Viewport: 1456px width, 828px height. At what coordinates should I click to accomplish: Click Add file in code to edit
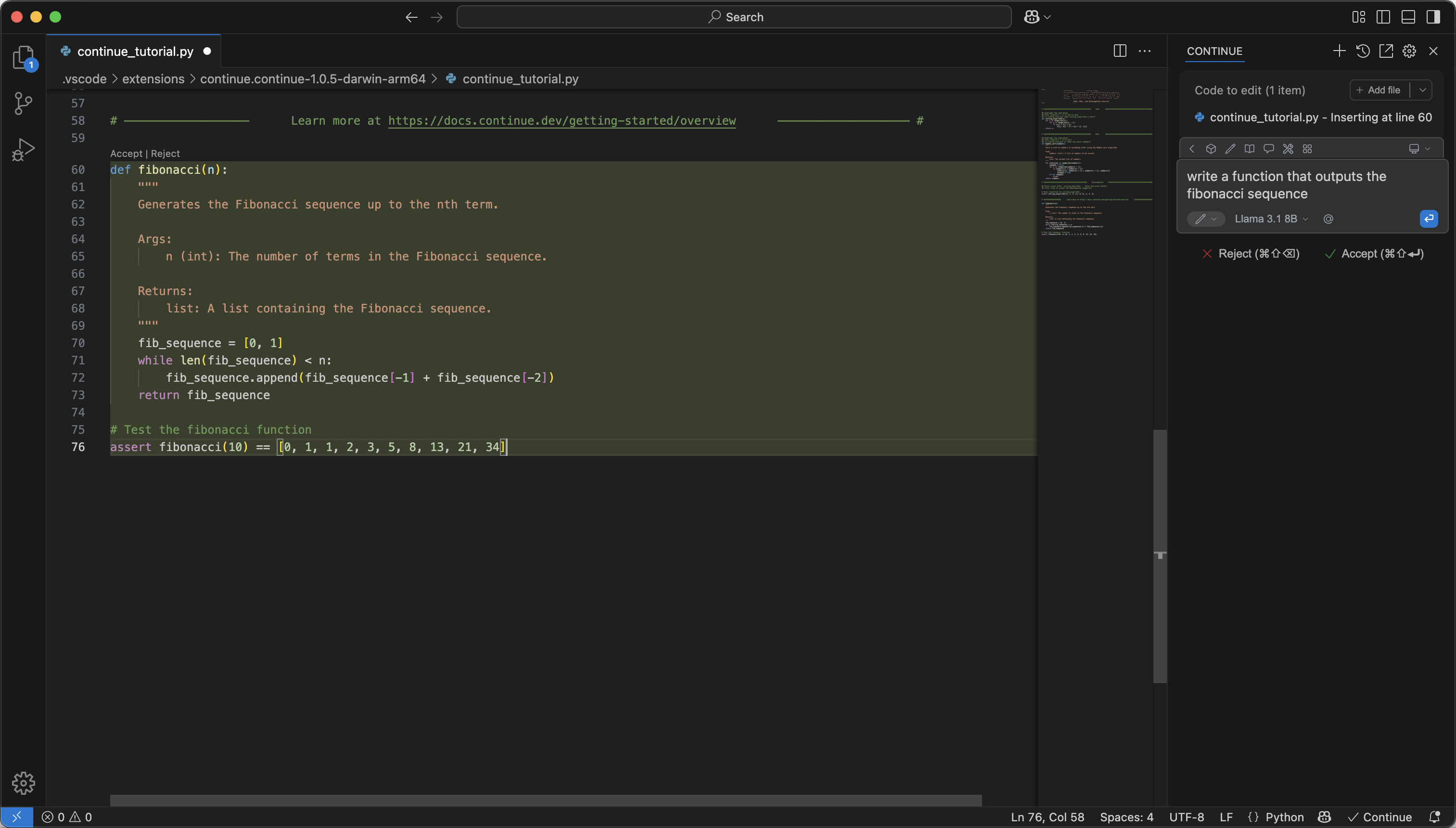1379,90
